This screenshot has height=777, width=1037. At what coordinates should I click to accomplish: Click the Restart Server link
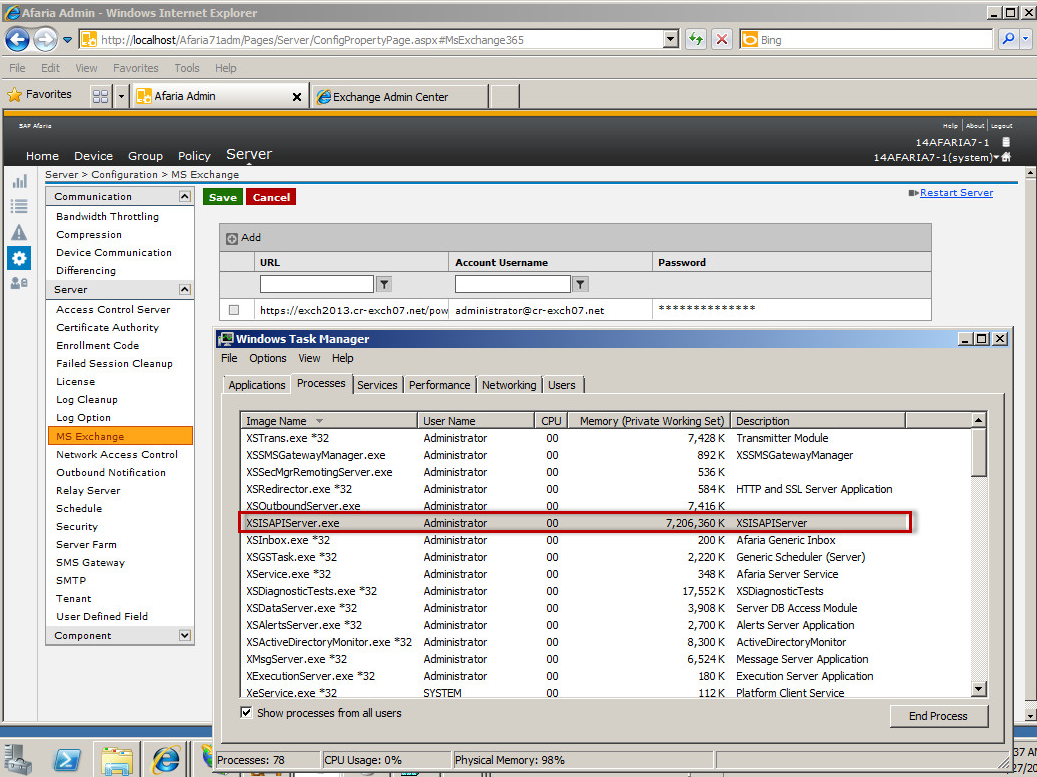click(x=956, y=192)
